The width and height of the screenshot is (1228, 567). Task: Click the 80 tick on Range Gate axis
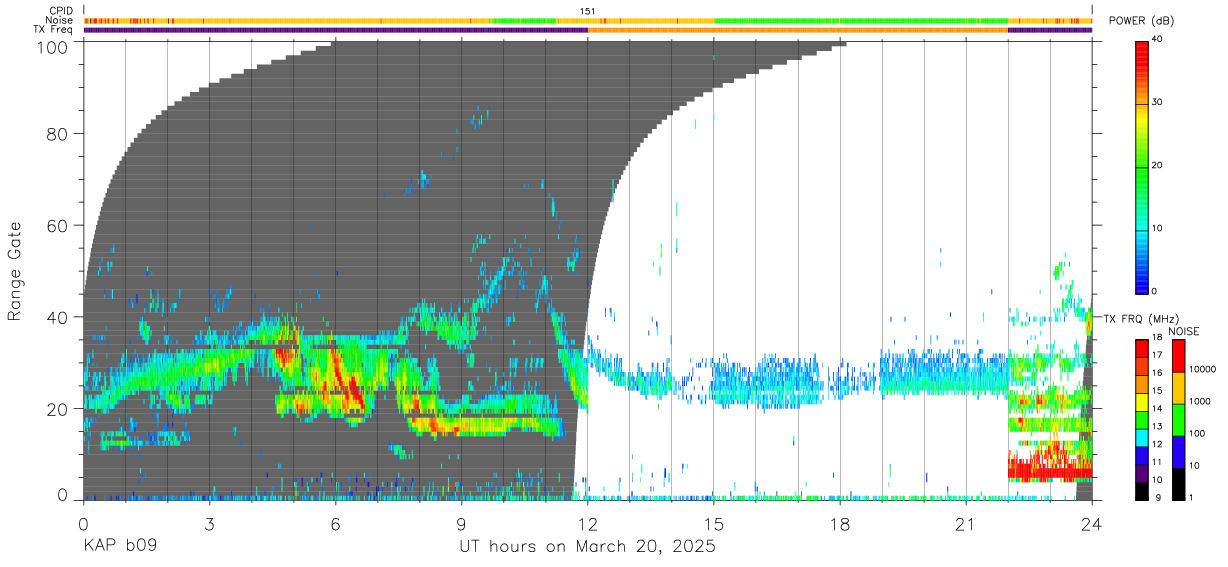[56, 134]
